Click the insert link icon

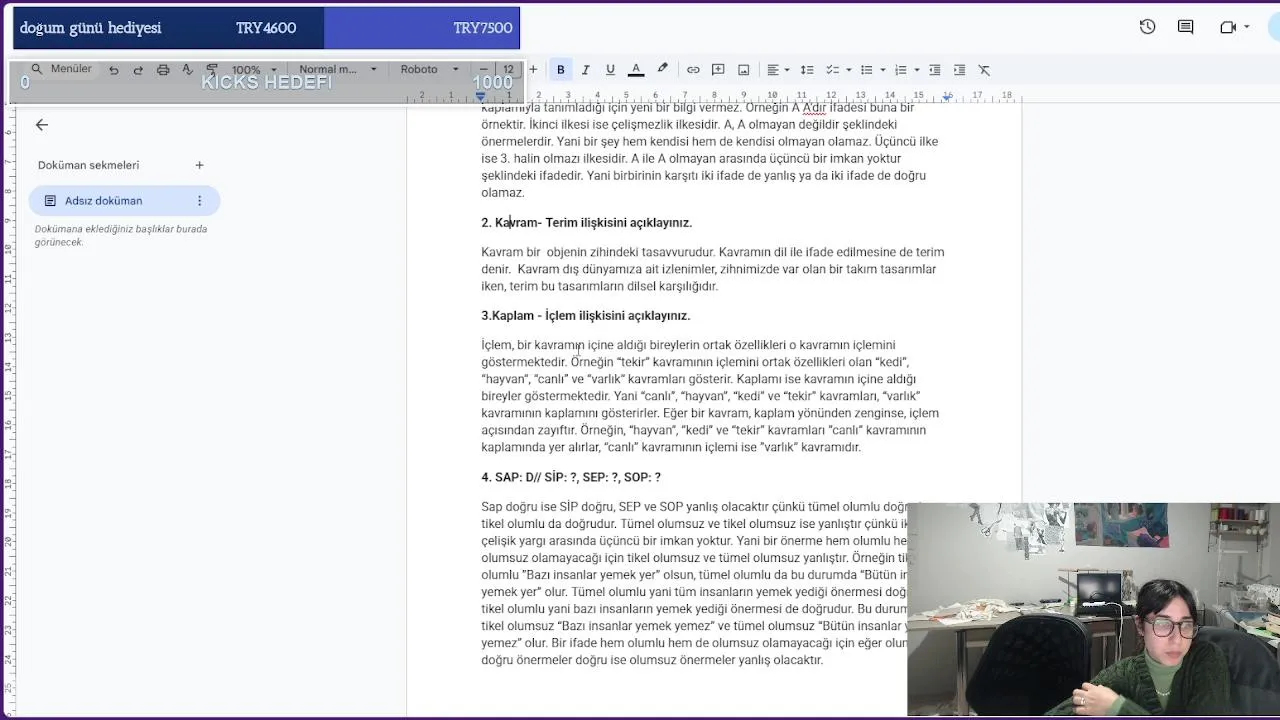pos(693,70)
